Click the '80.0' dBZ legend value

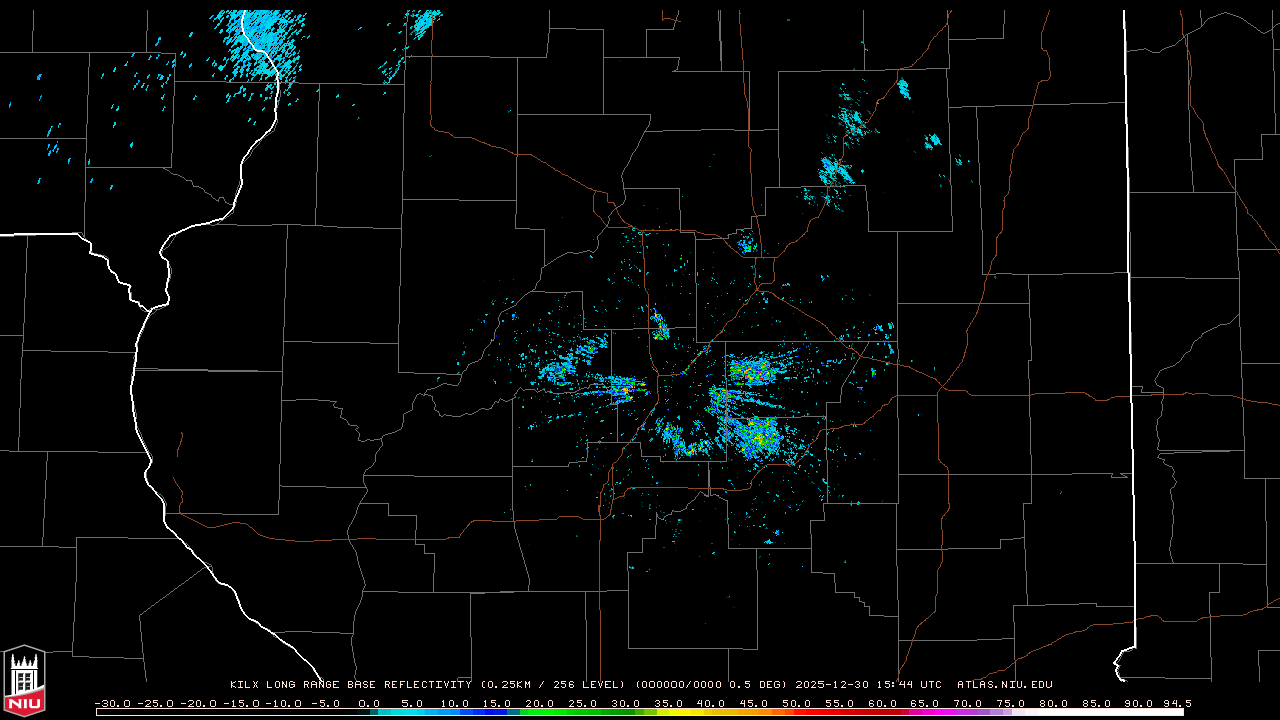click(1056, 703)
